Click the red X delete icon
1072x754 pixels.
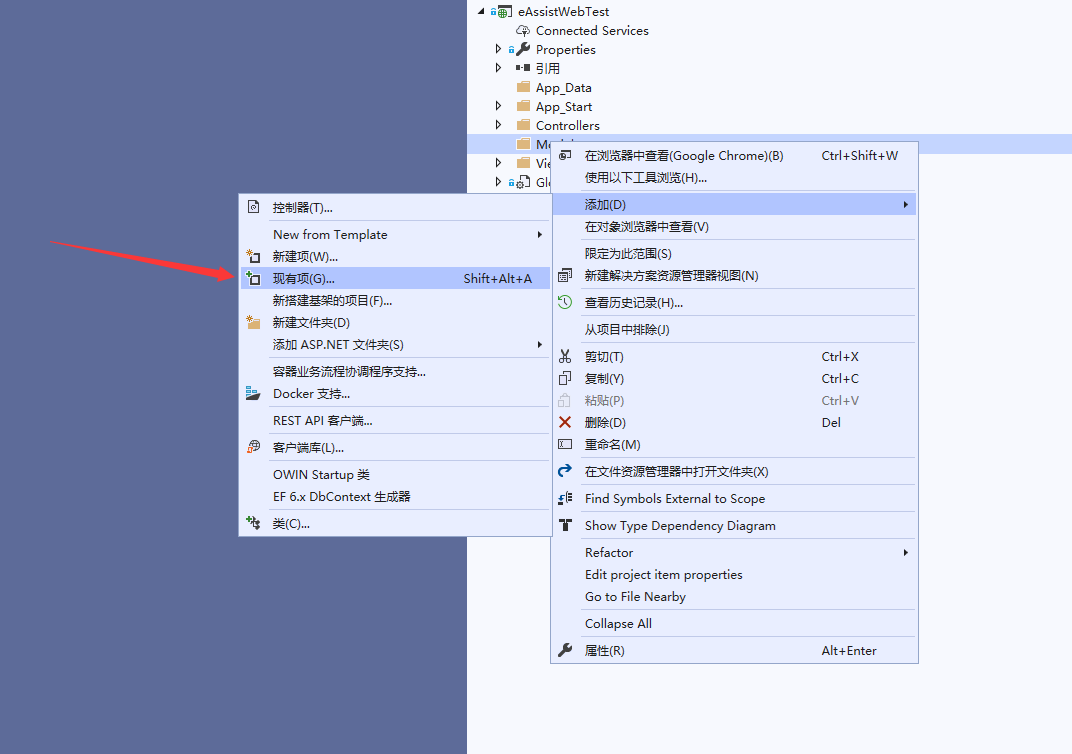[x=565, y=423]
